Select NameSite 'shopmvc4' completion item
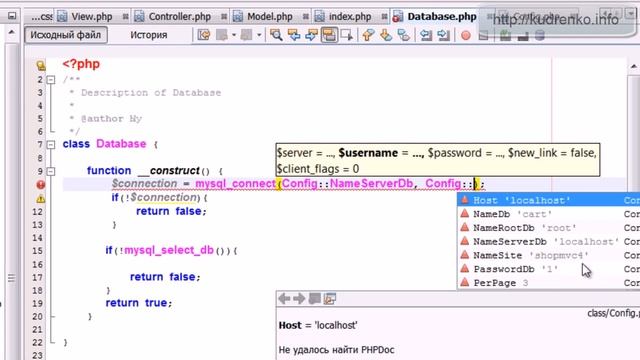 point(549,256)
